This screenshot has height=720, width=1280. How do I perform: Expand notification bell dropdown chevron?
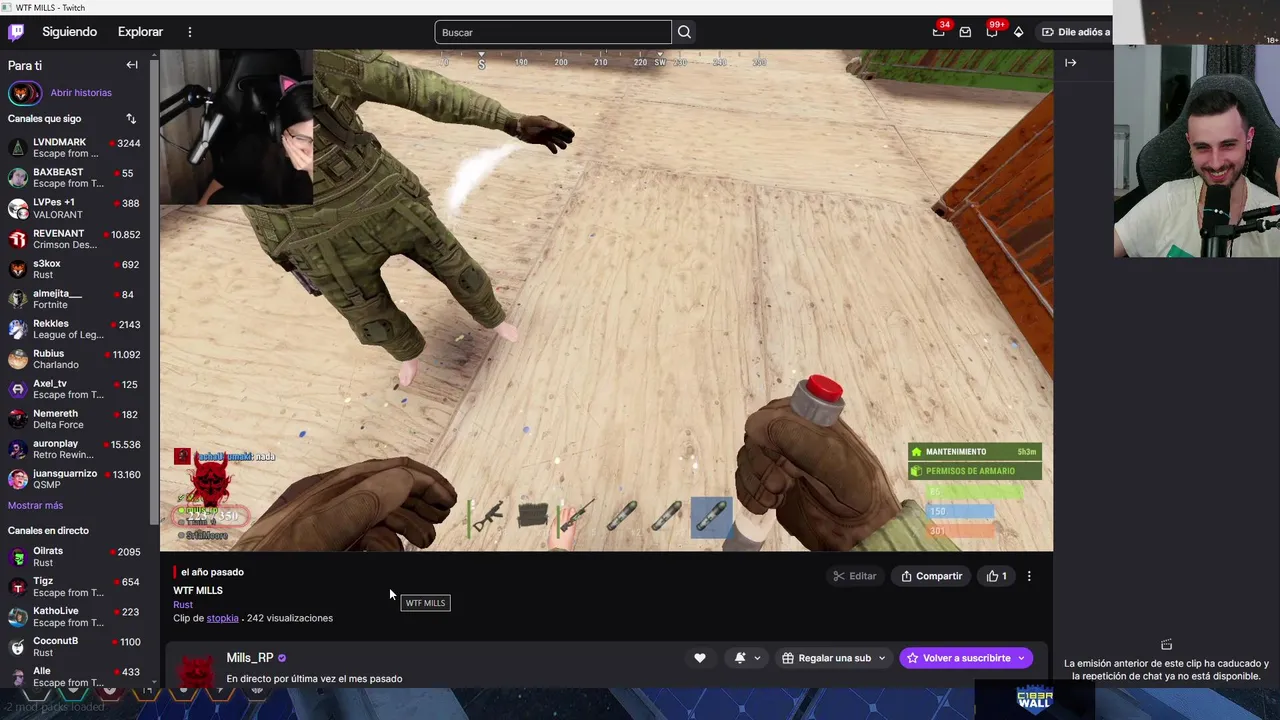(757, 658)
